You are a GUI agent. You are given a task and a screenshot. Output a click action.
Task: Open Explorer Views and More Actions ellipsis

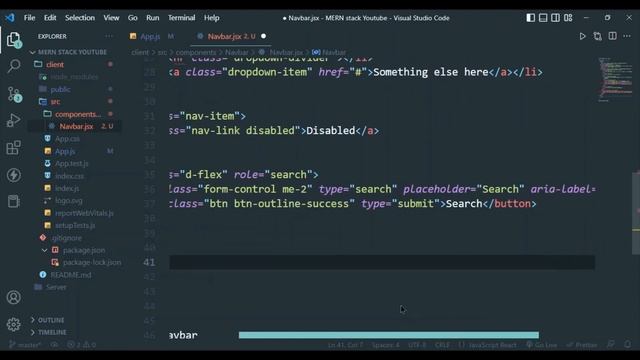[x=109, y=36]
